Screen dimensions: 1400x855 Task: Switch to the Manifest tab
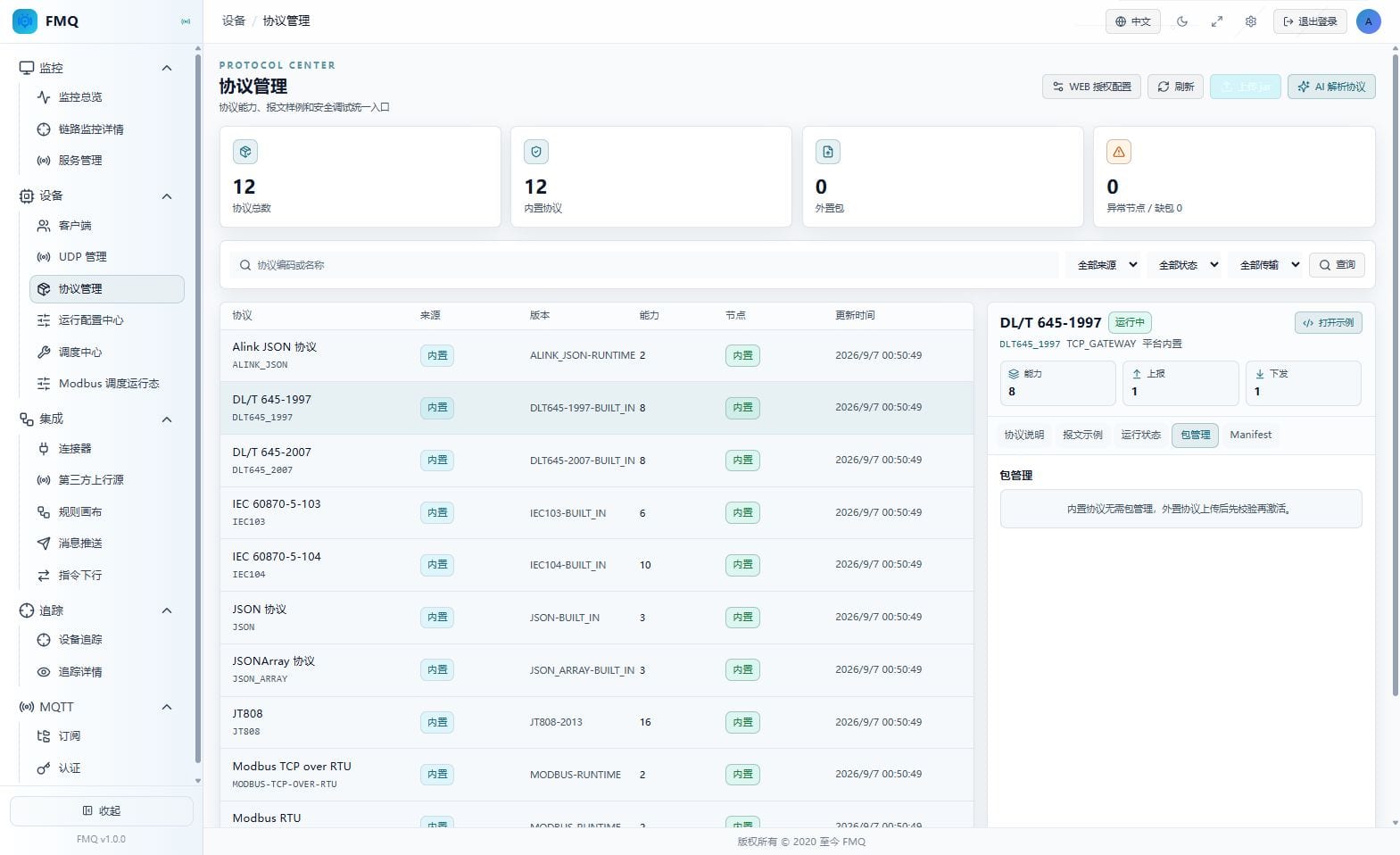point(1251,436)
